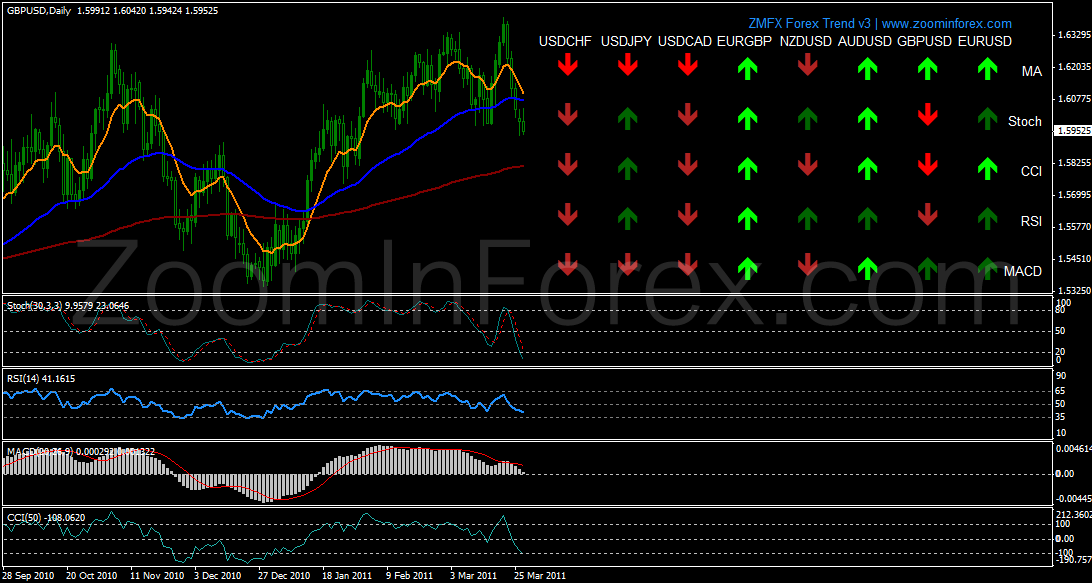Select the USDCAD MA down arrow
Image resolution: width=1092 pixels, height=583 pixels.
point(687,66)
